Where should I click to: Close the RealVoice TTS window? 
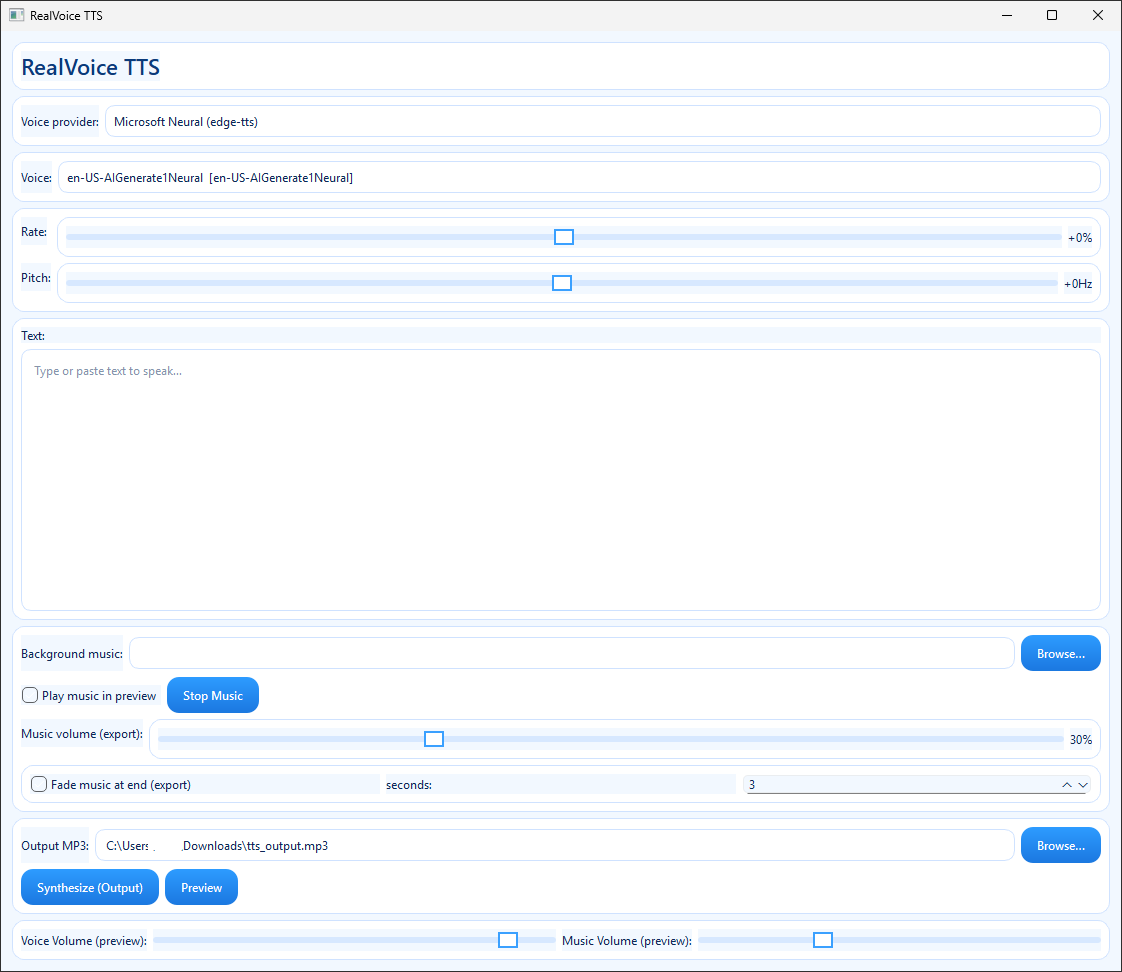(1098, 15)
